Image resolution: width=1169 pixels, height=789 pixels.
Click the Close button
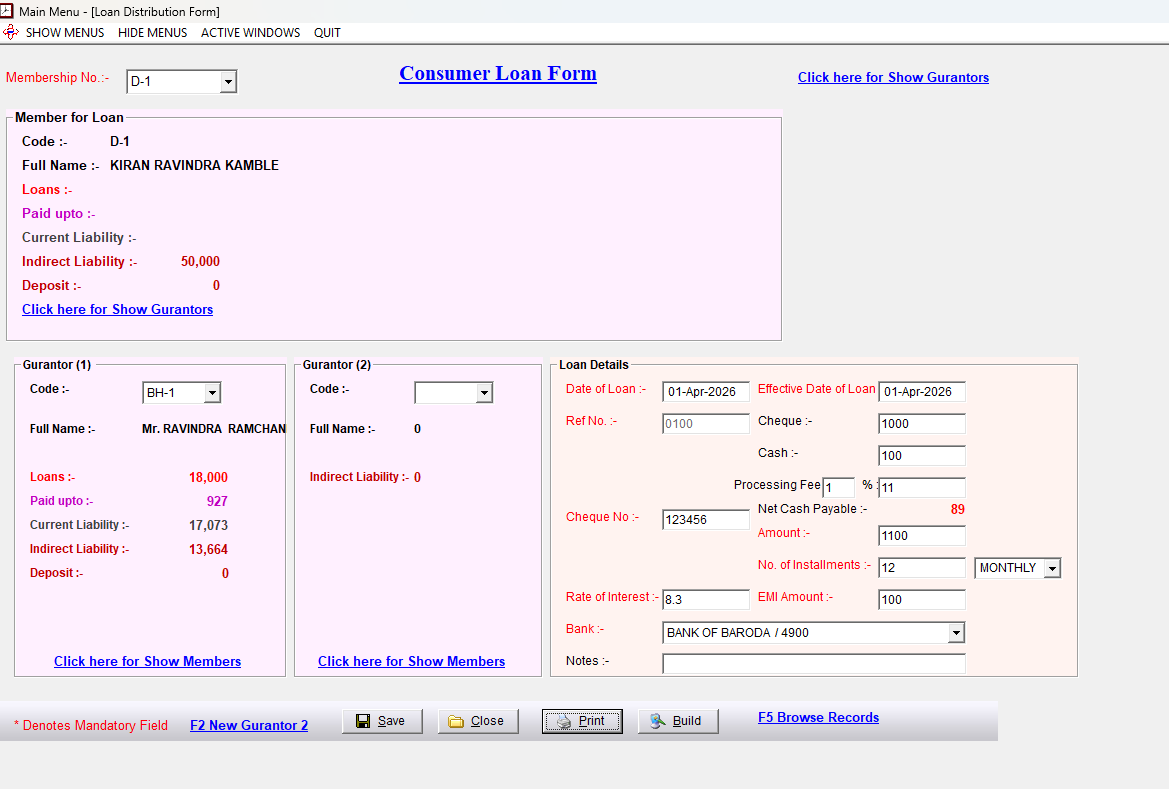click(x=478, y=721)
